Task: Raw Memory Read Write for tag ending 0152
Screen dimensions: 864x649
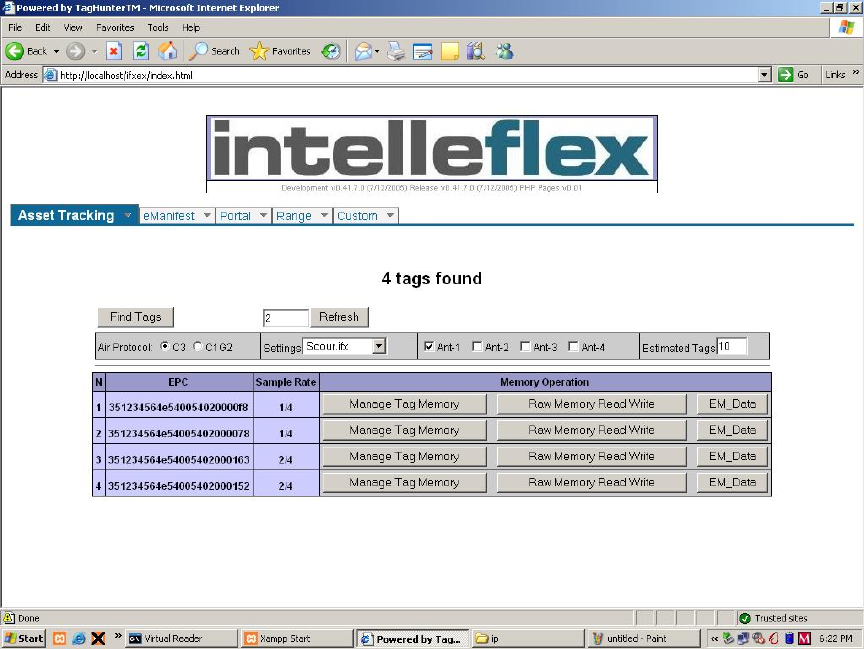Action: click(x=591, y=482)
